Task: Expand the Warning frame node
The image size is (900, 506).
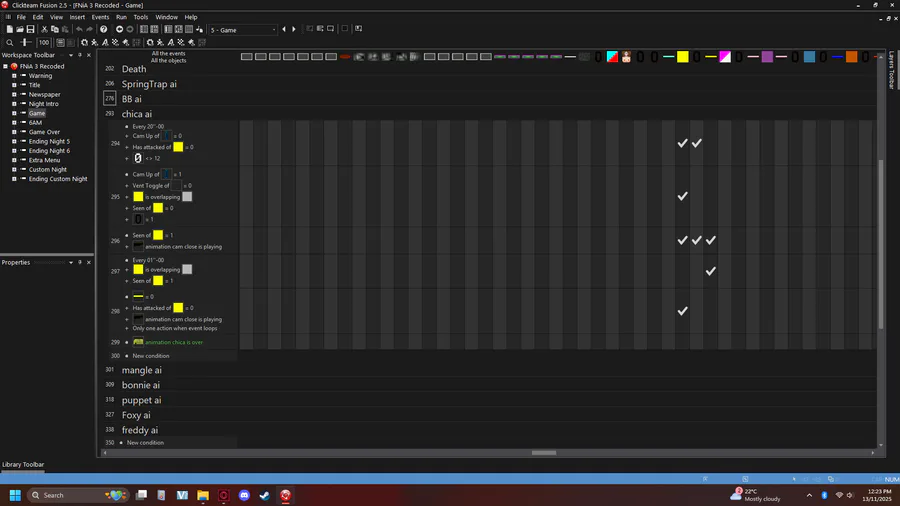Action: 14,76
